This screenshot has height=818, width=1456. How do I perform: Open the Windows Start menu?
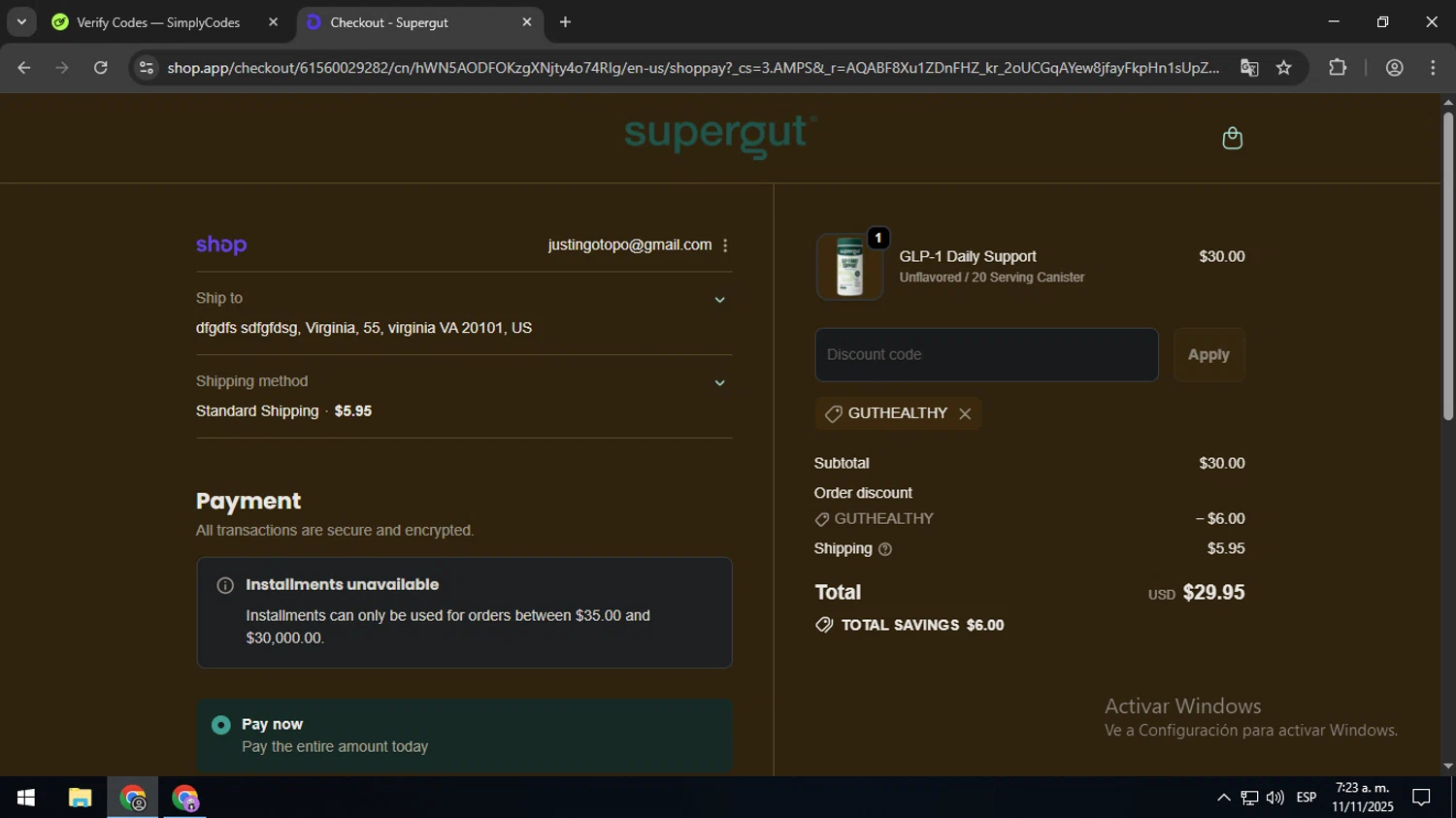coord(26,798)
